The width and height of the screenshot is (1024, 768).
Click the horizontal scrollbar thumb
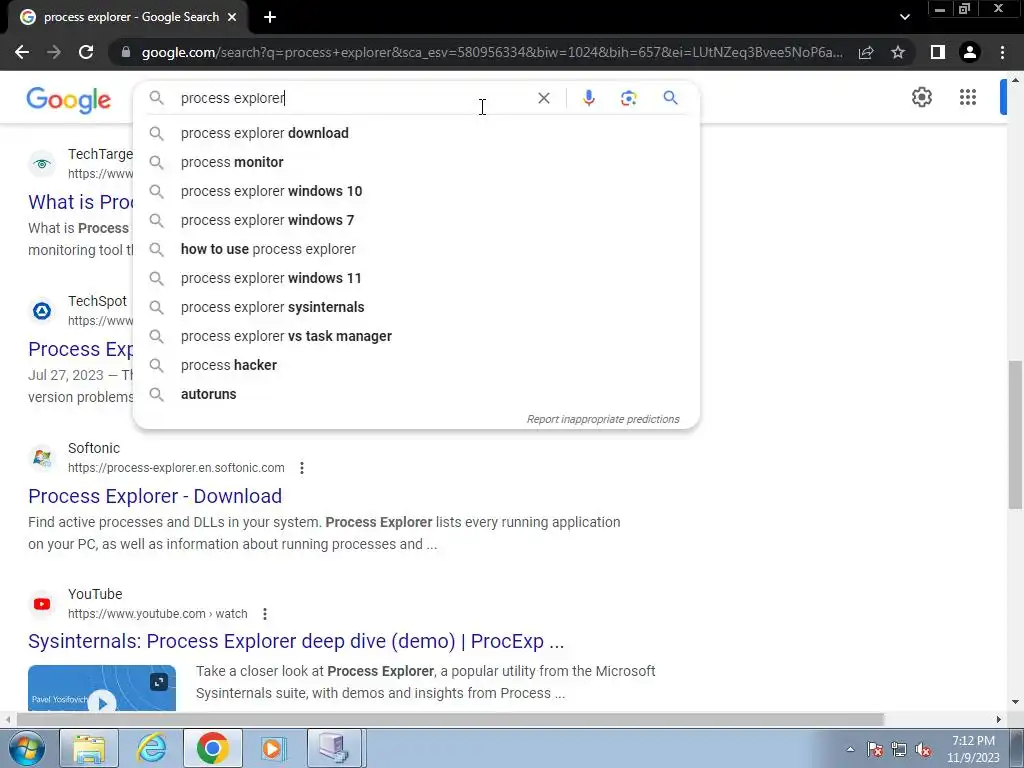coord(451,719)
